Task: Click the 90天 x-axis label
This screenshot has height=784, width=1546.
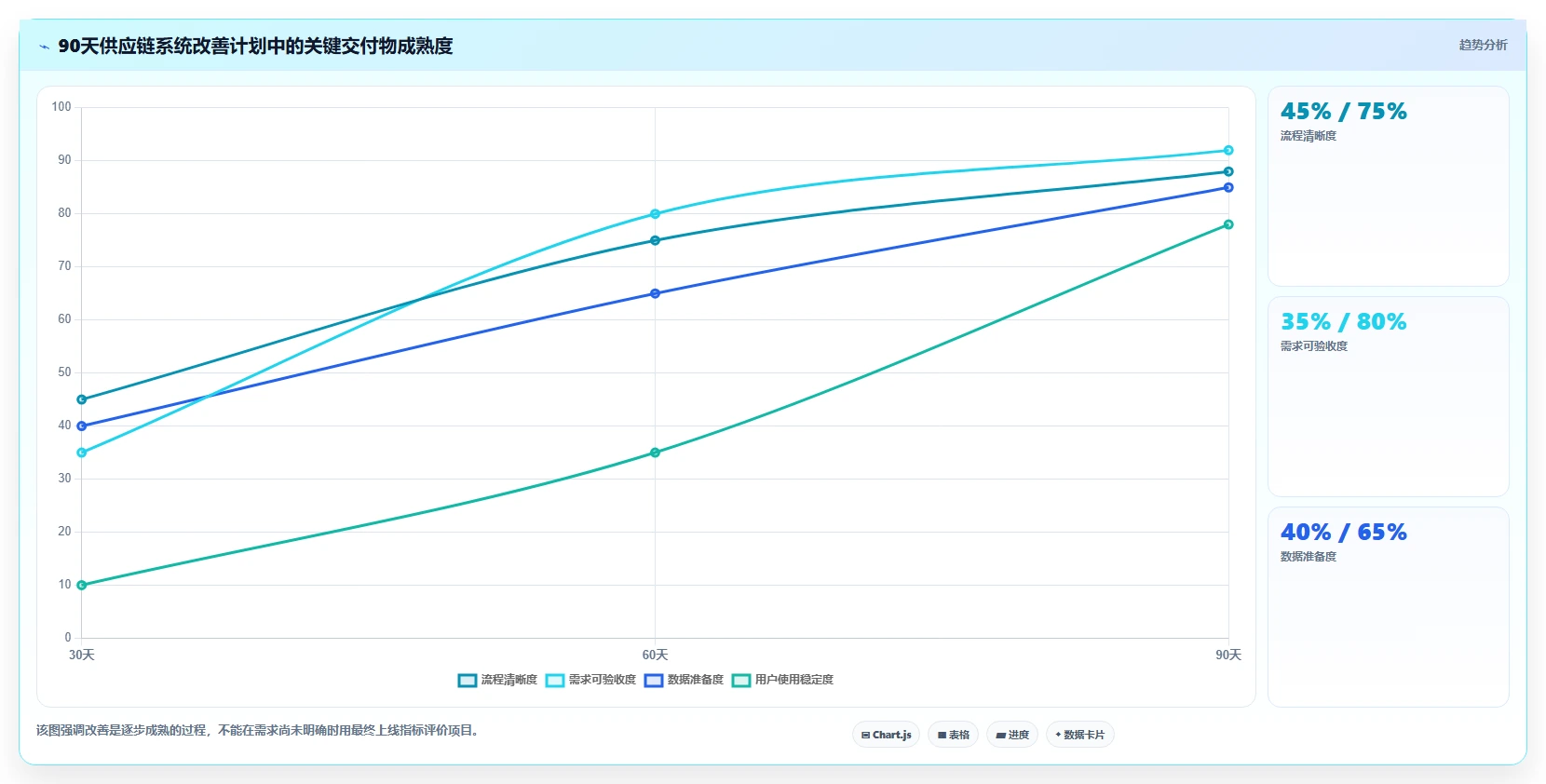Action: coord(1228,656)
